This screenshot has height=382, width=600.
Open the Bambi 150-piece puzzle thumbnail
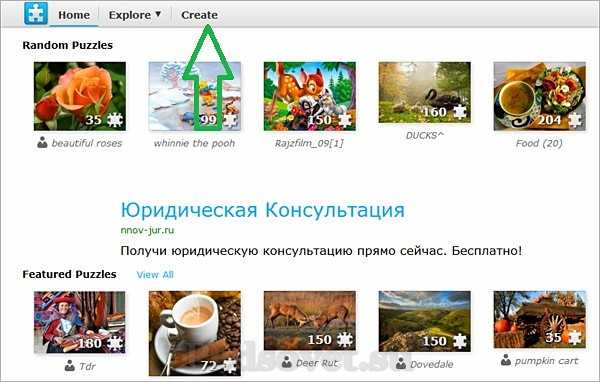[x=310, y=96]
